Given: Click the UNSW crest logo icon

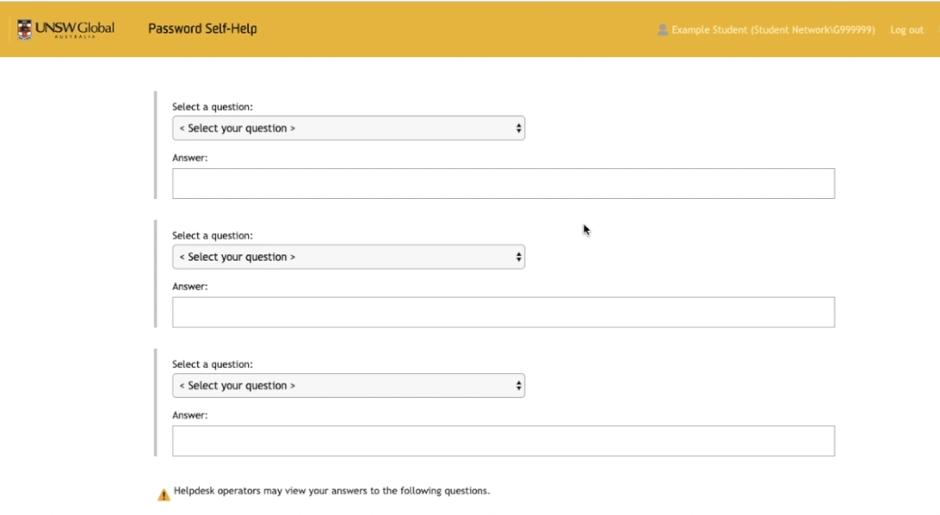Looking at the screenshot, I should click(x=25, y=29).
